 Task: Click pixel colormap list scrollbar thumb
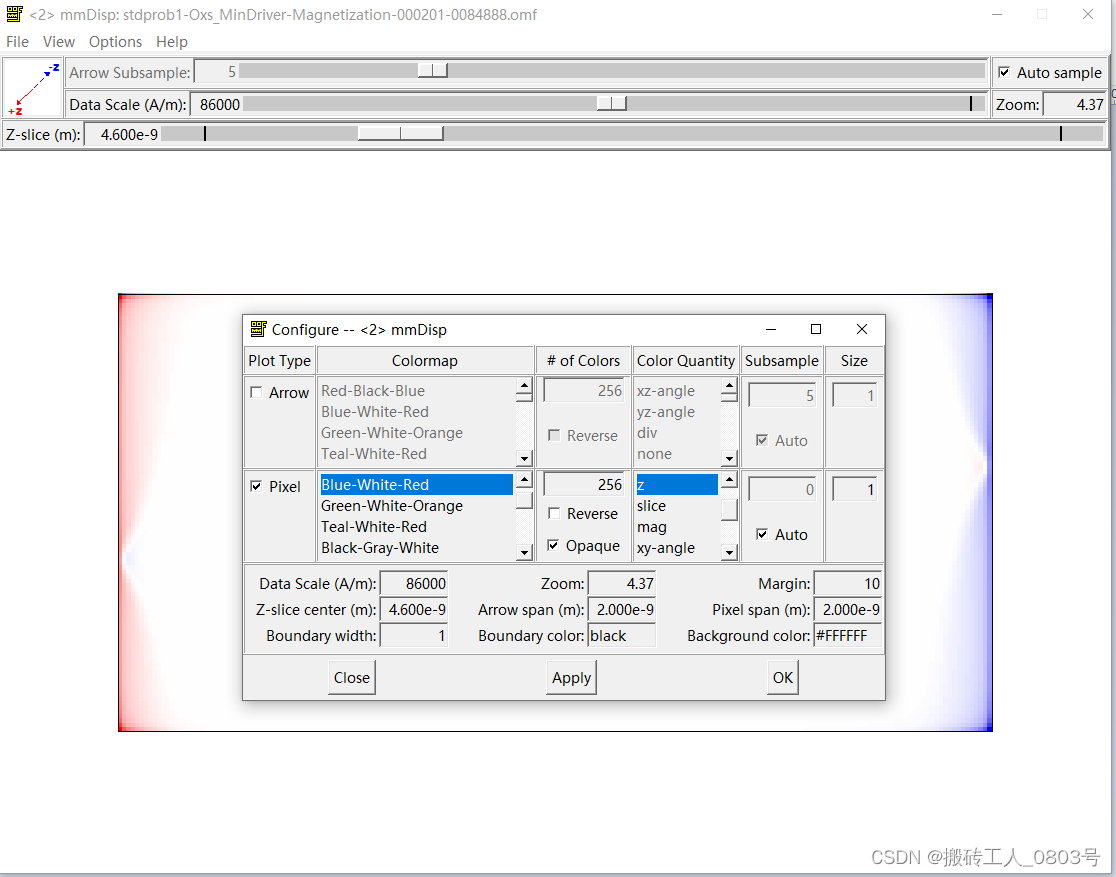(x=525, y=500)
